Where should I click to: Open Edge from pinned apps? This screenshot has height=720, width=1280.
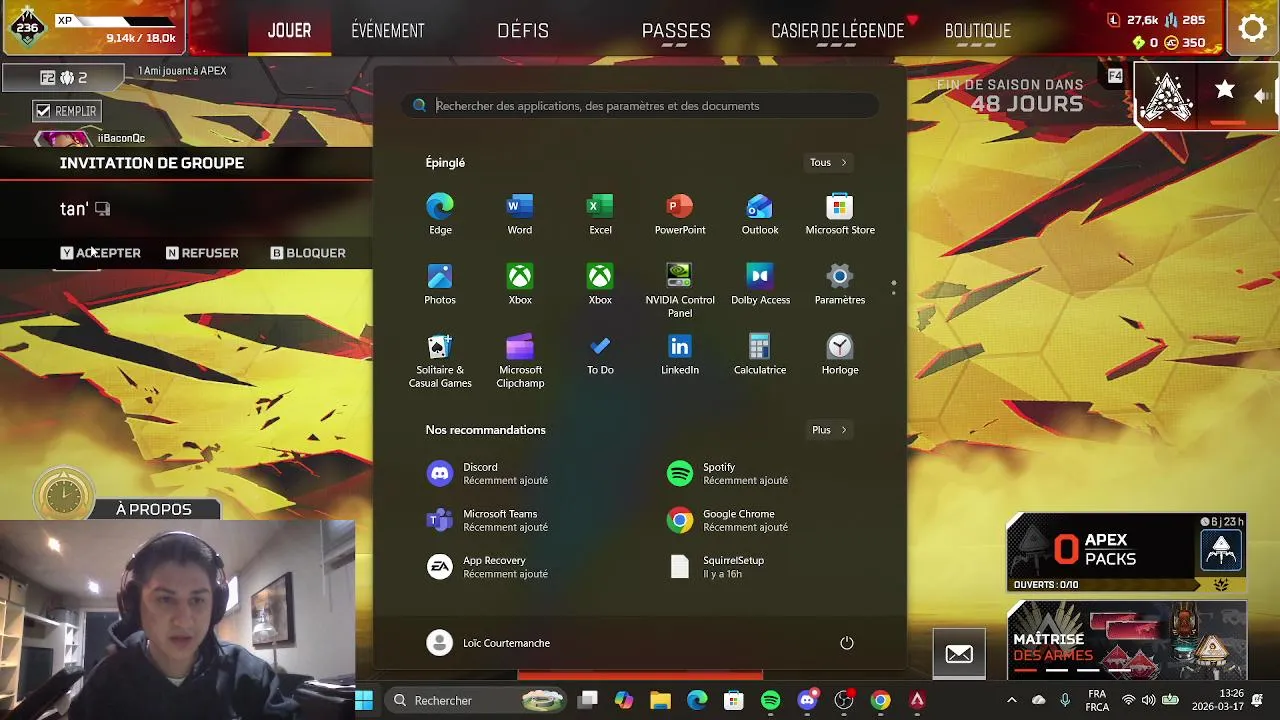click(x=440, y=214)
